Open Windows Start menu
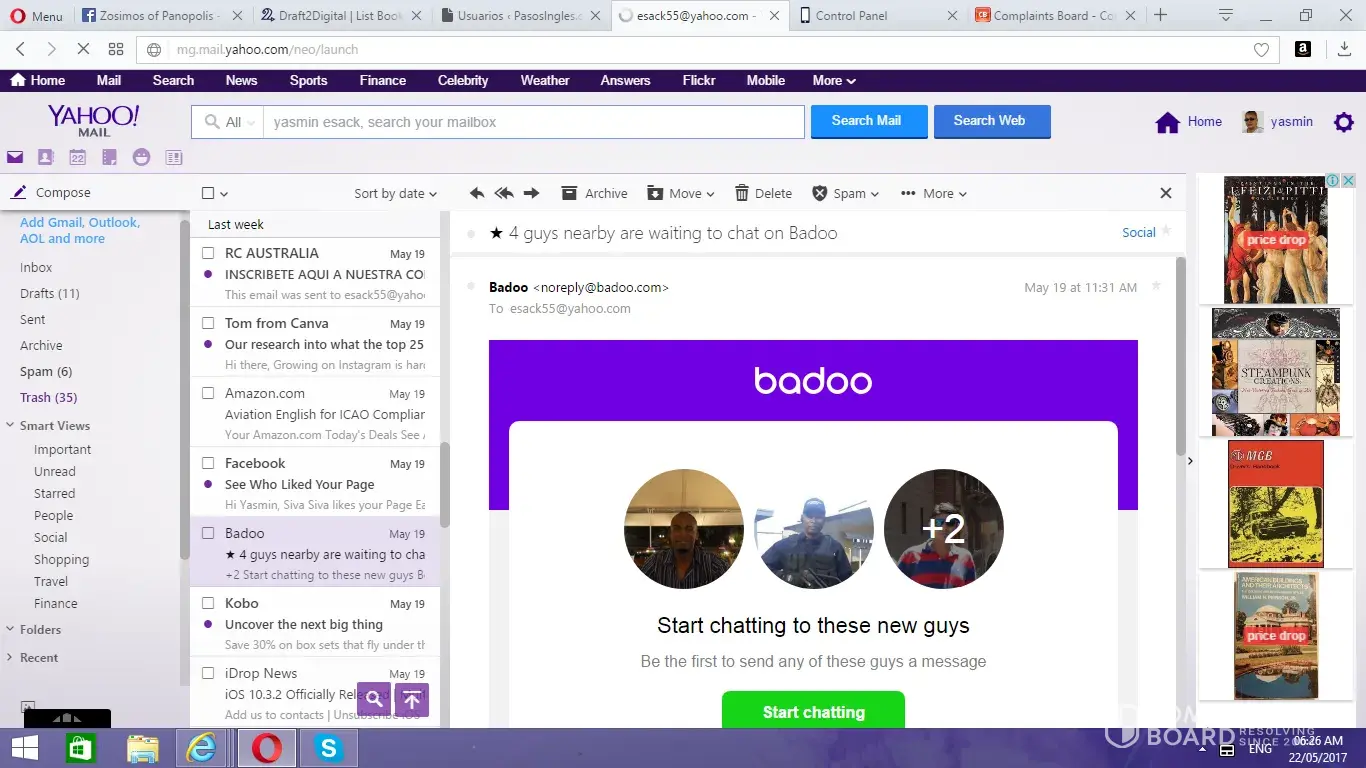 [24, 748]
